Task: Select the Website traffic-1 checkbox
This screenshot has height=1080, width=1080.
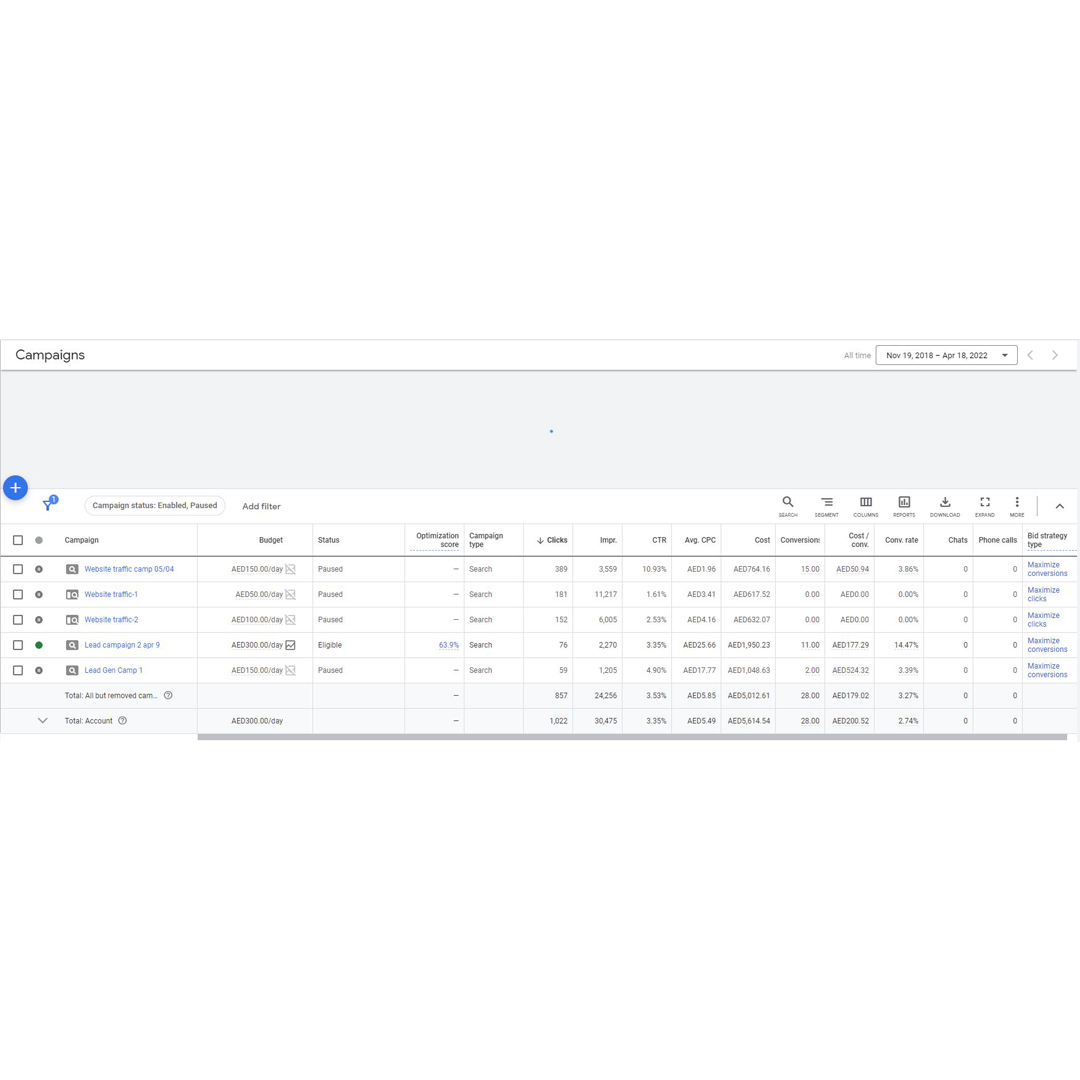Action: 18,595
